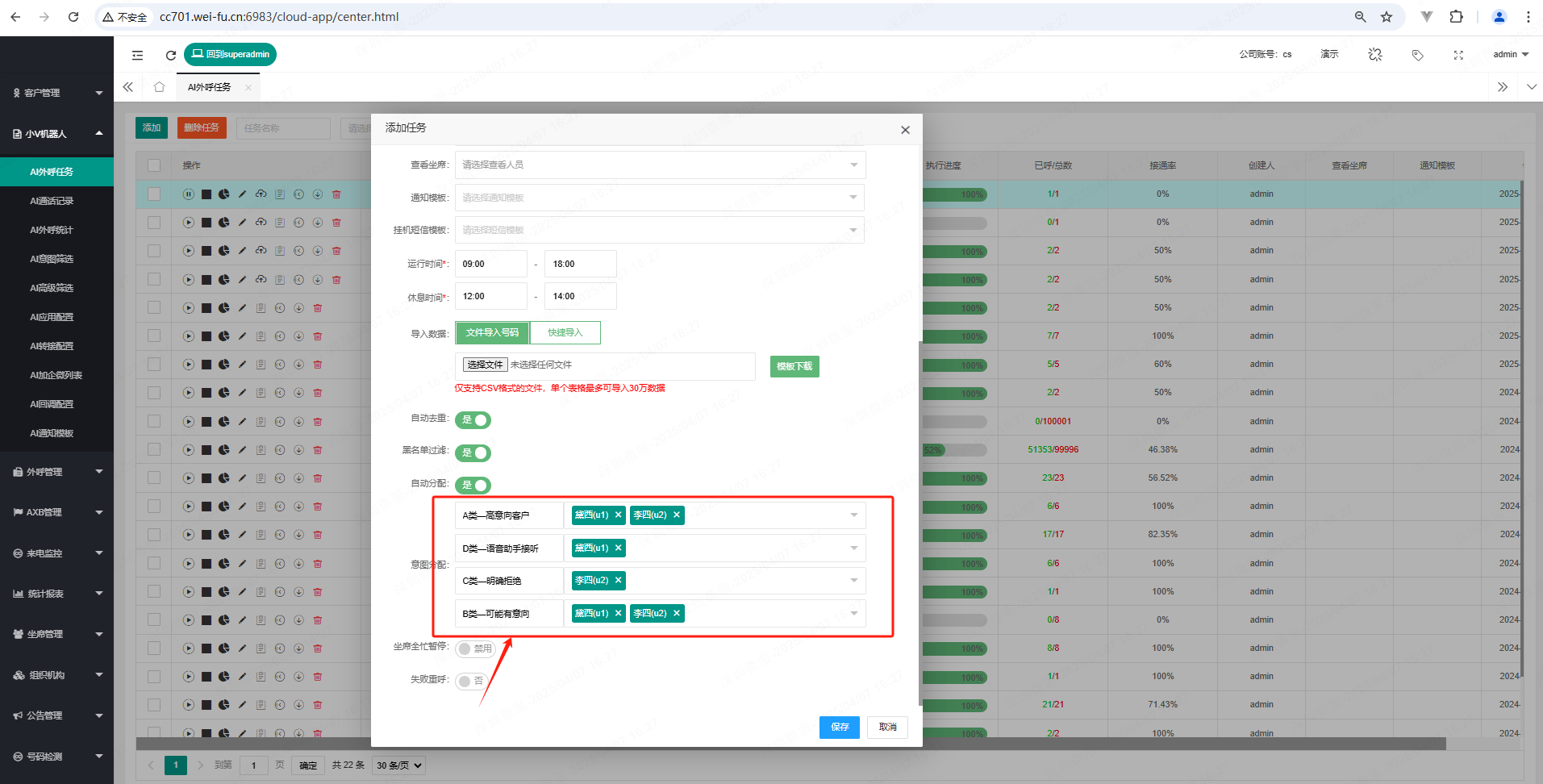Open the 查看坐席 dropdown
Viewport: 1543px width, 784px height.
coord(659,165)
